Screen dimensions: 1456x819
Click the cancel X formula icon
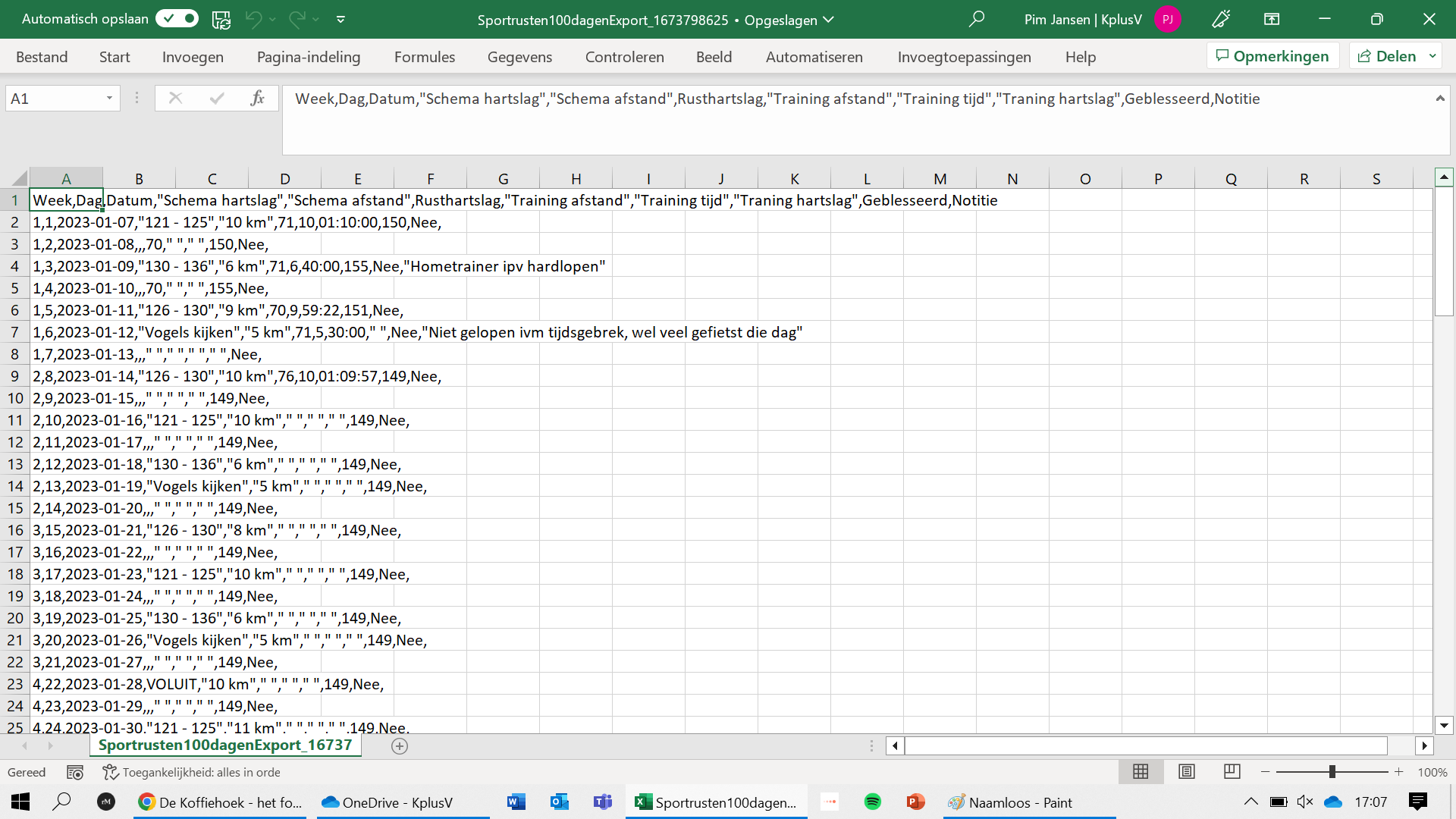click(175, 98)
